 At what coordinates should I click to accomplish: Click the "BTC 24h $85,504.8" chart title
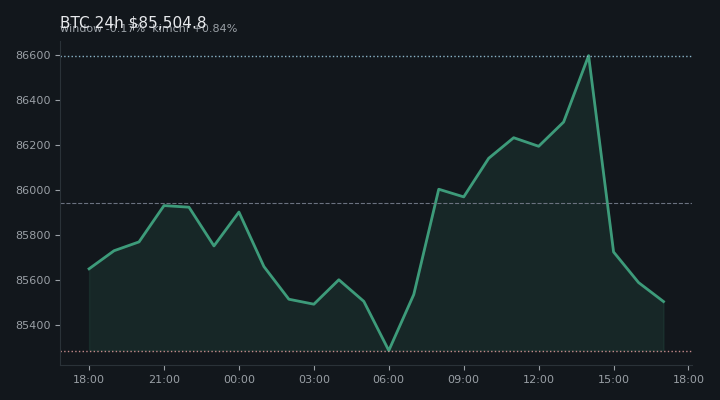click(x=133, y=22)
